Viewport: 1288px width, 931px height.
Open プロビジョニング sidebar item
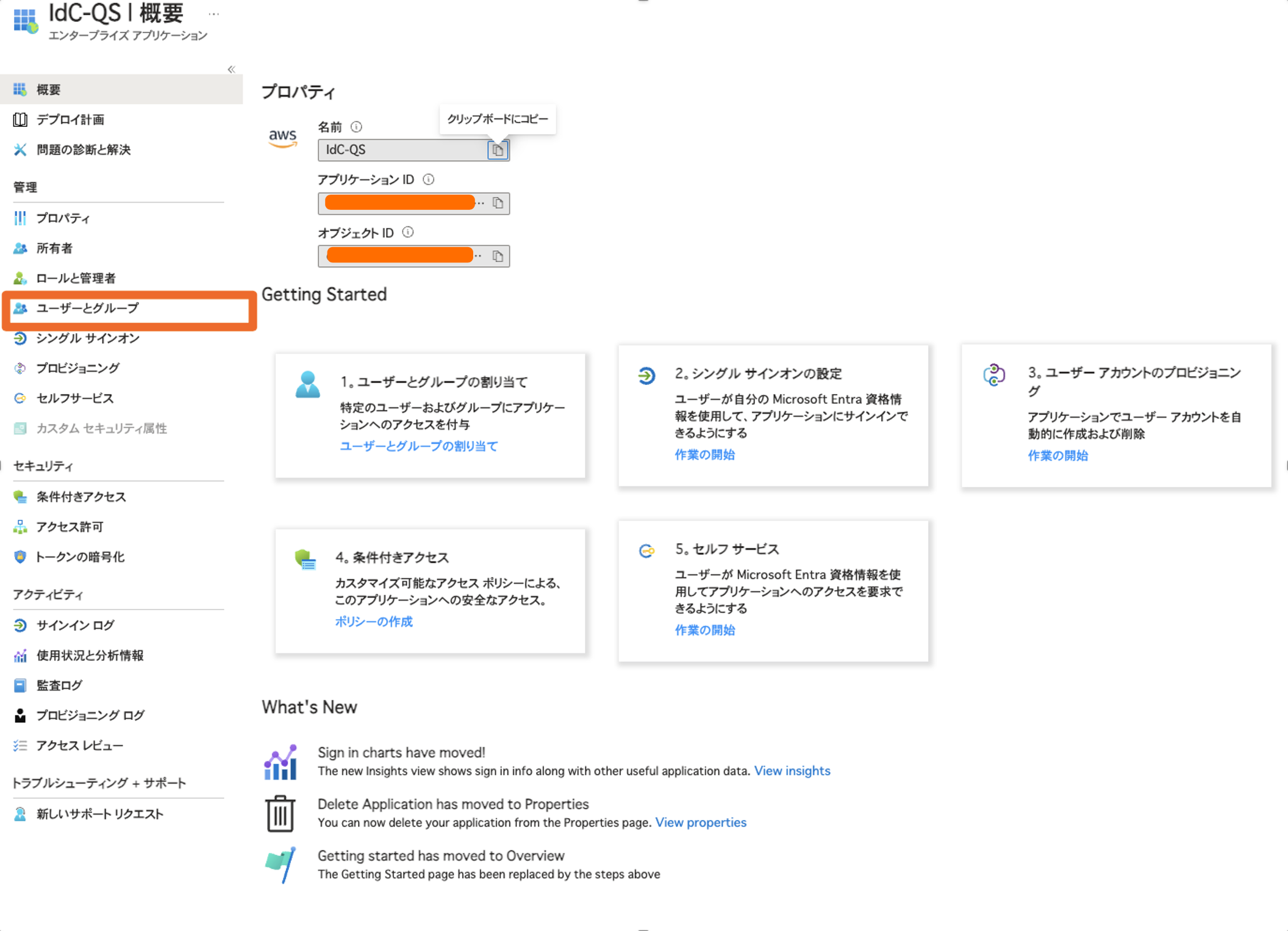(x=77, y=368)
